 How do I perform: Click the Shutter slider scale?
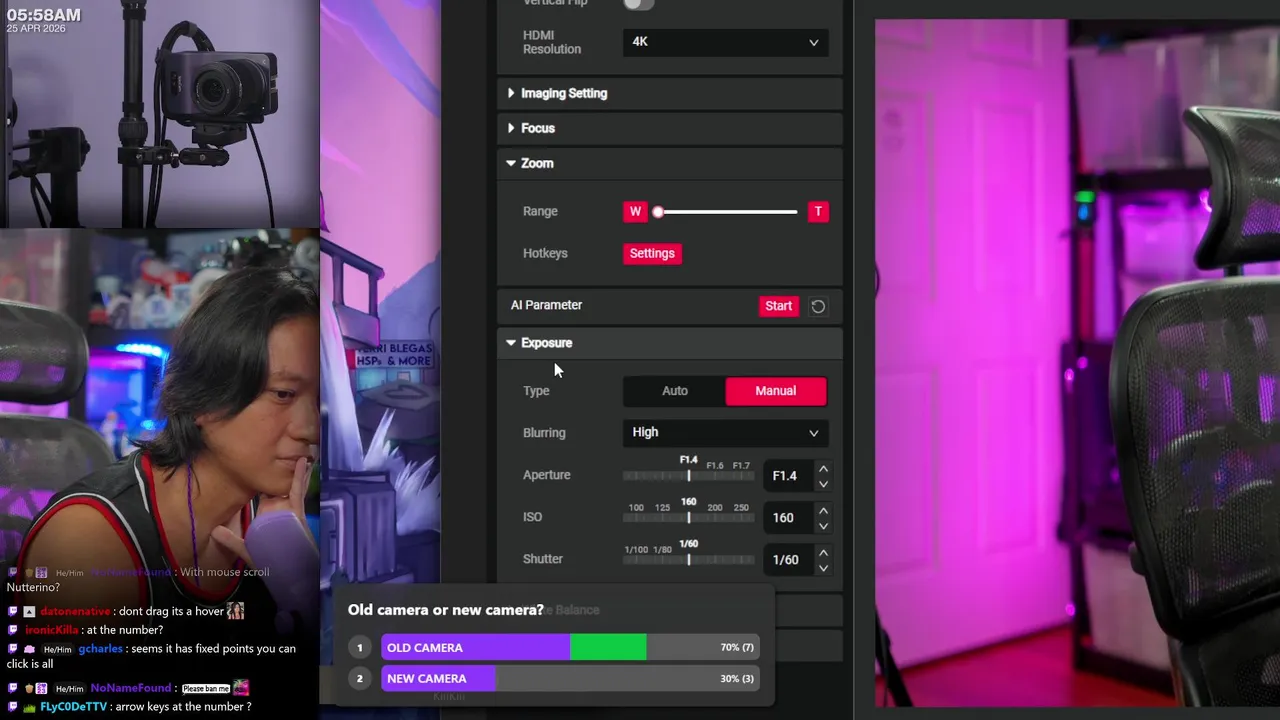pyautogui.click(x=688, y=559)
